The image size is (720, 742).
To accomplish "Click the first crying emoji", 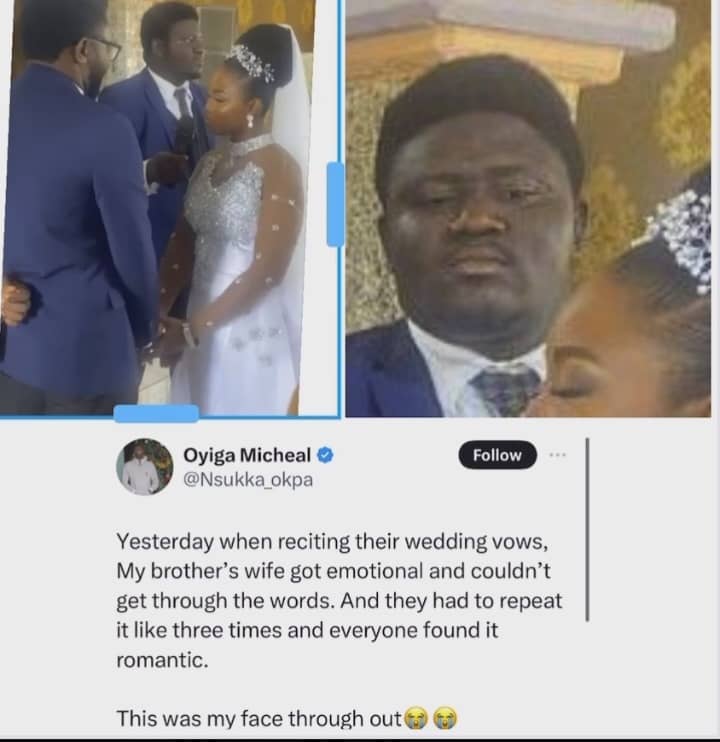I will tap(415, 718).
